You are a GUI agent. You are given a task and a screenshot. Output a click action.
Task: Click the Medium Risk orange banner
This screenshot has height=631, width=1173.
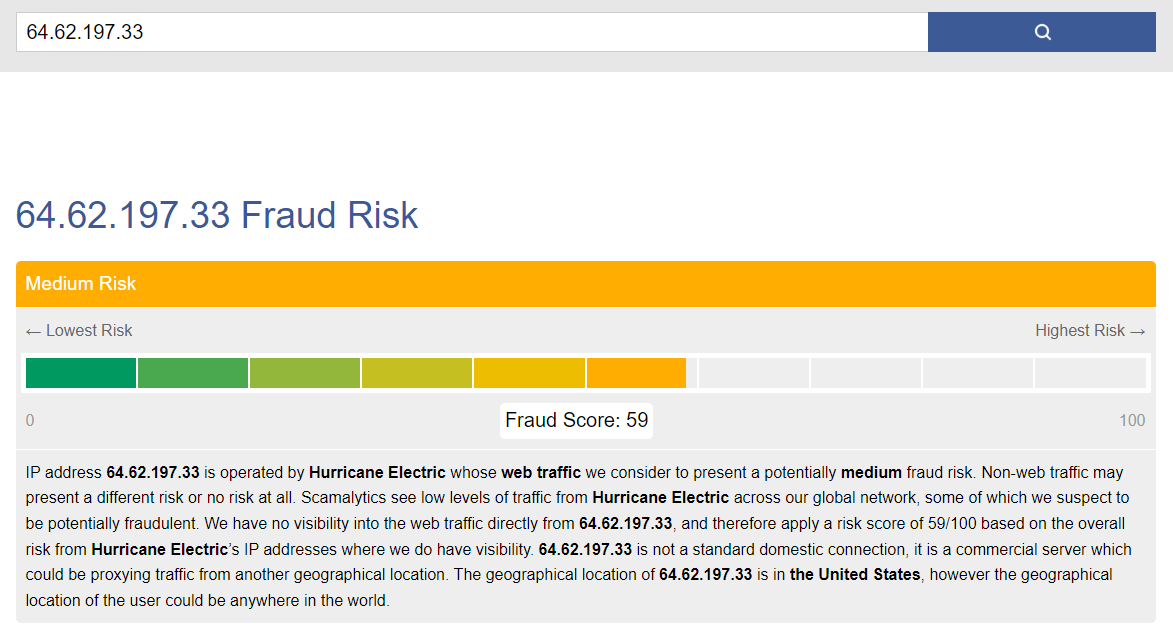click(x=586, y=284)
